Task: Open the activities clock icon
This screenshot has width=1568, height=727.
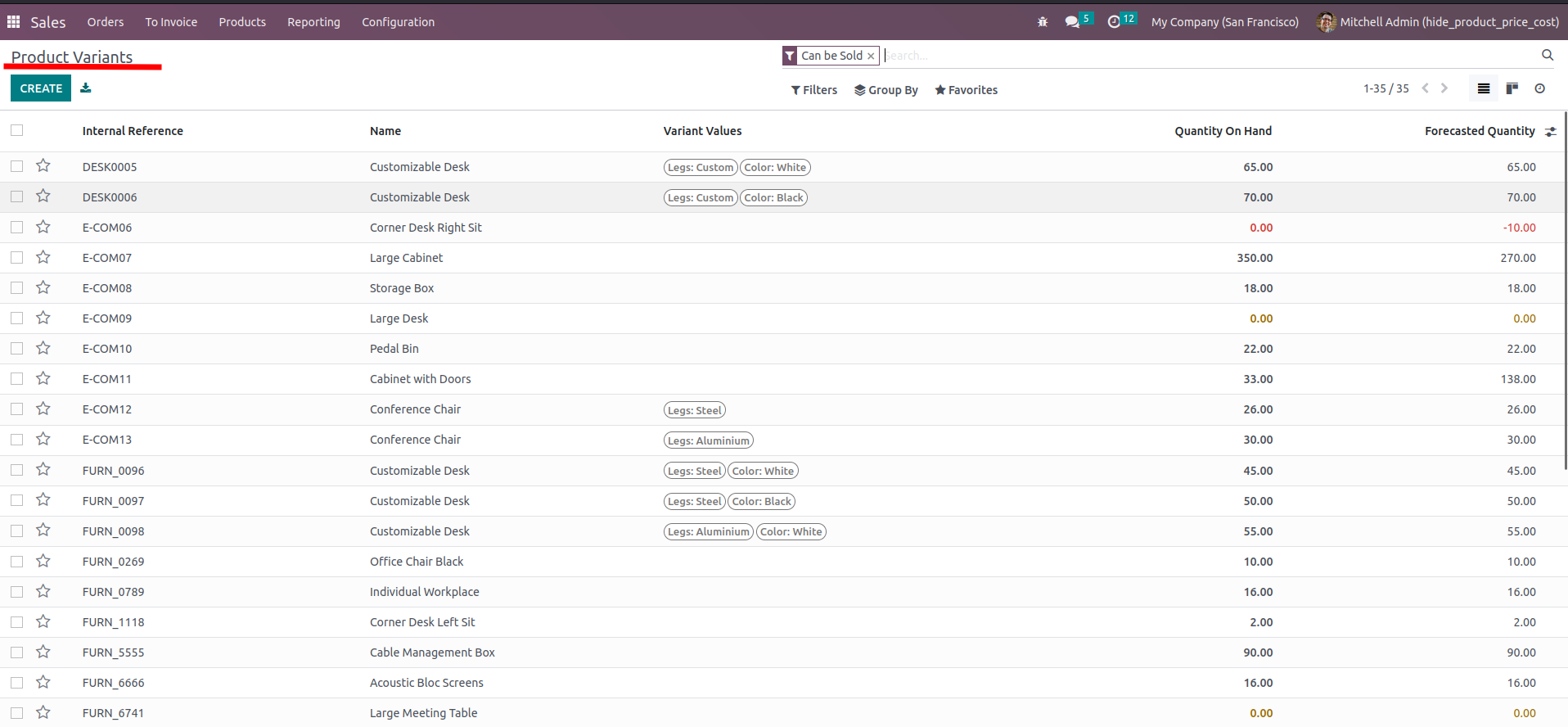Action: coord(1114,22)
